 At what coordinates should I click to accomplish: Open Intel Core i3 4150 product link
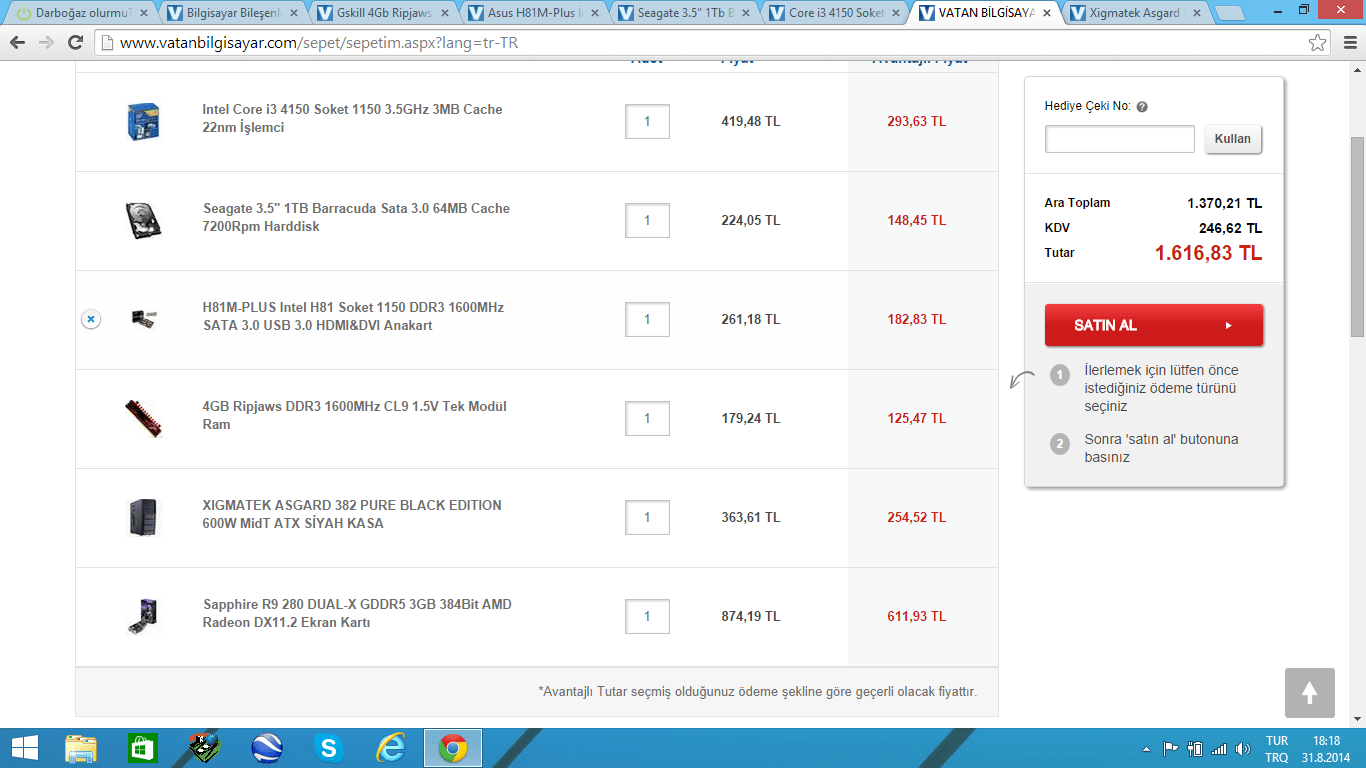point(352,118)
